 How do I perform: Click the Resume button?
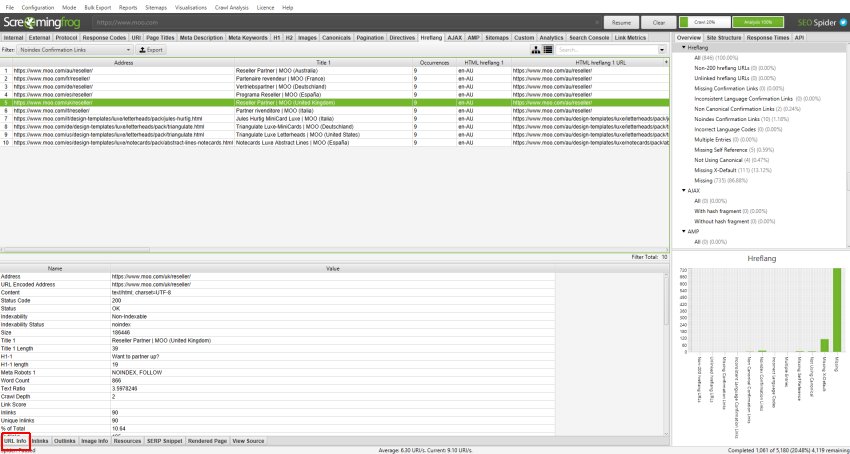[621, 23]
